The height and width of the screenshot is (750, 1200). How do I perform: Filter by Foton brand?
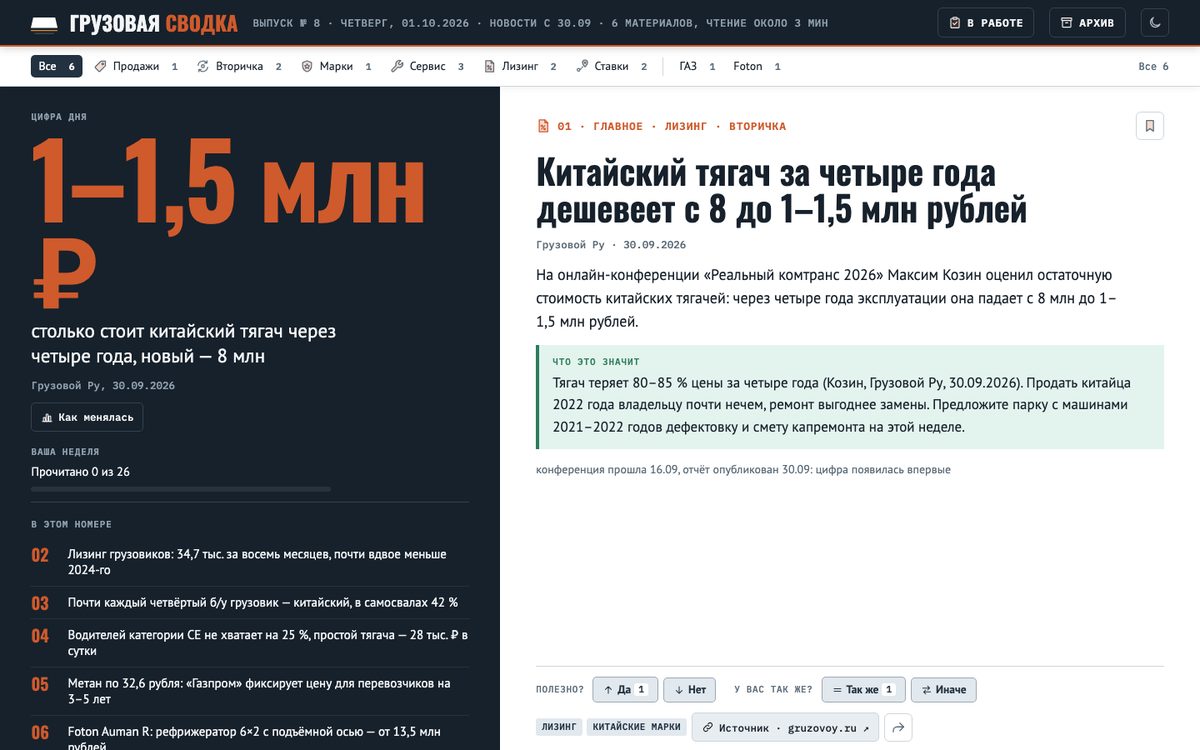(x=757, y=66)
